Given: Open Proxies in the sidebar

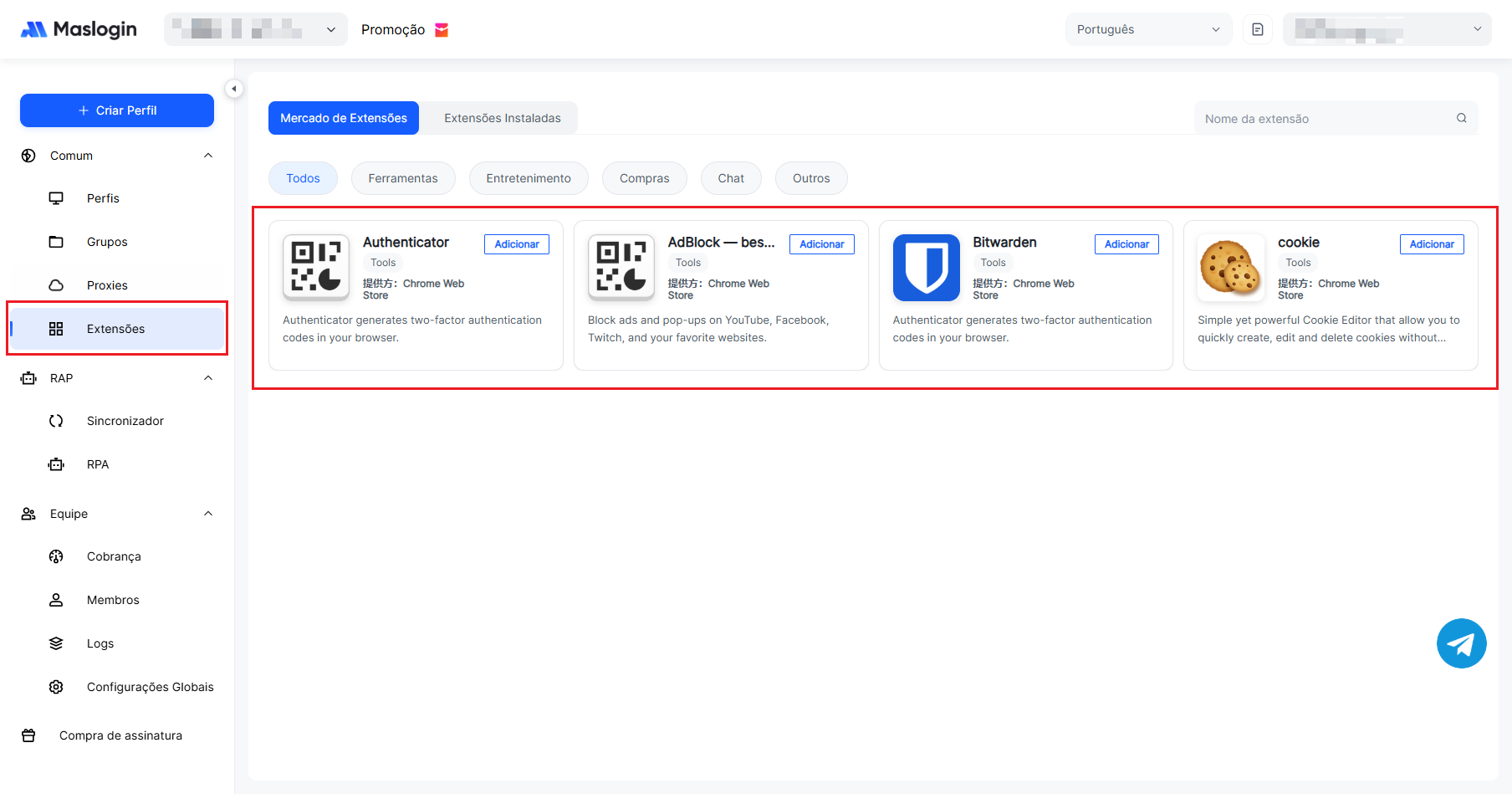Looking at the screenshot, I should click(x=107, y=285).
